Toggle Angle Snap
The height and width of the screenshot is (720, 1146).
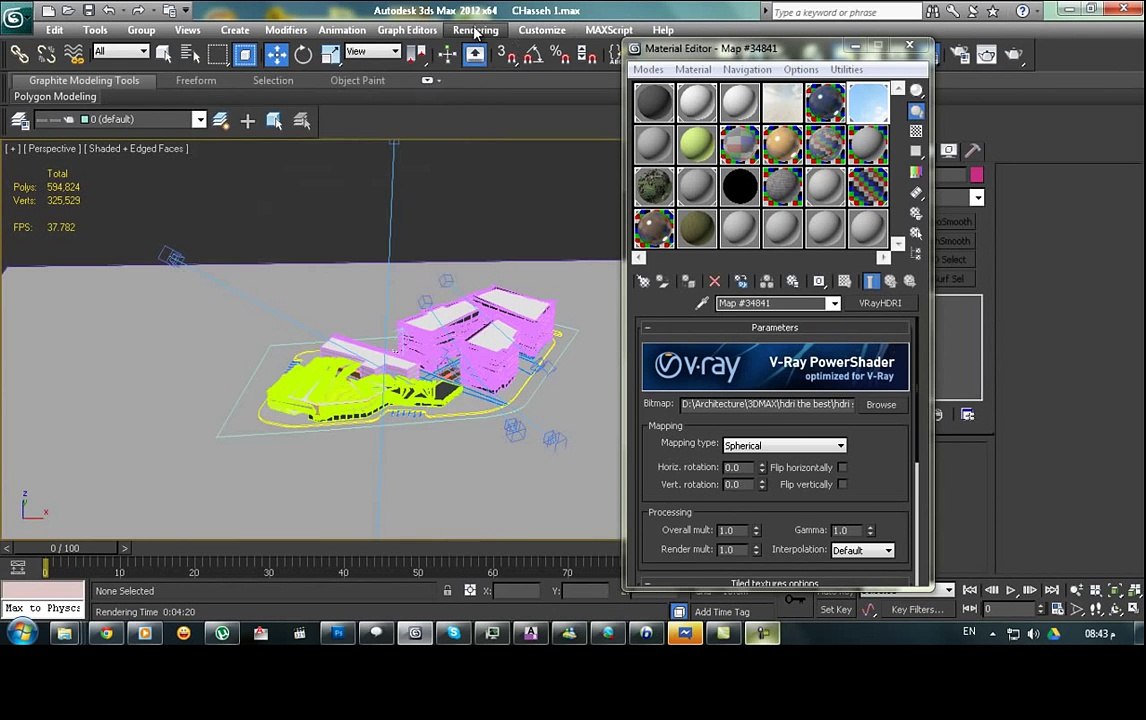[x=534, y=54]
